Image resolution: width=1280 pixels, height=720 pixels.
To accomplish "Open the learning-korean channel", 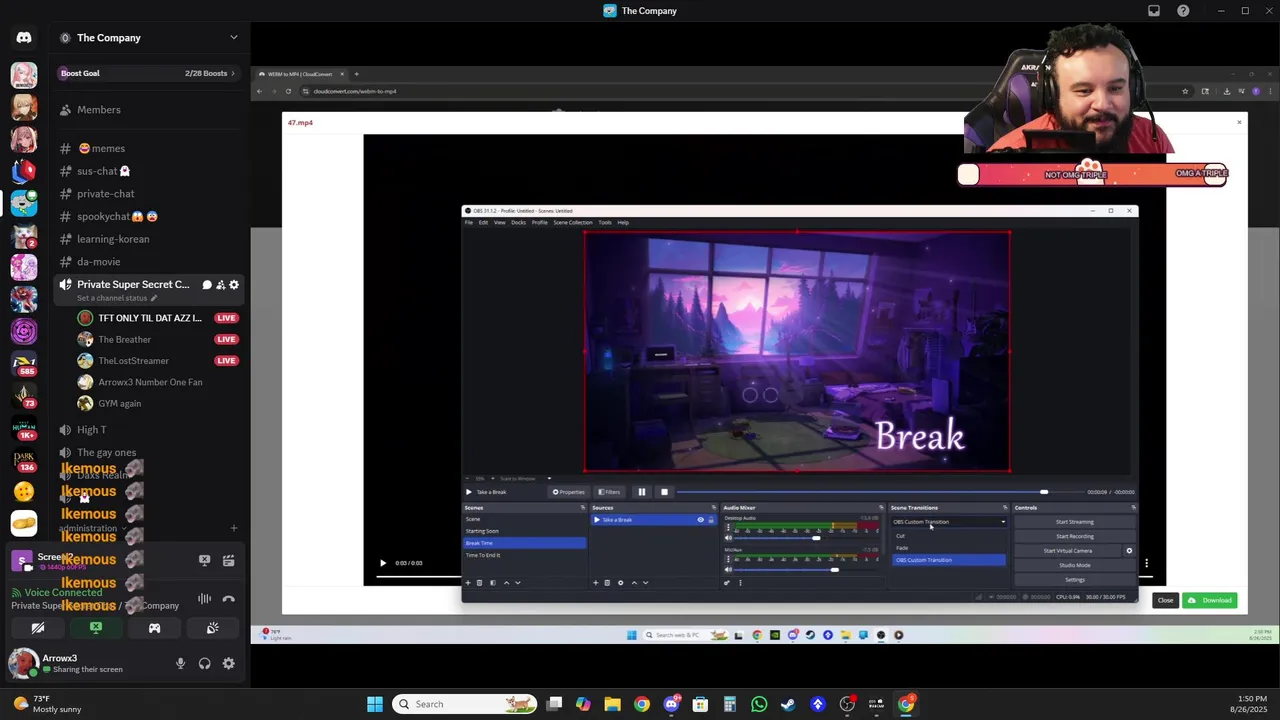I will pos(148,239).
